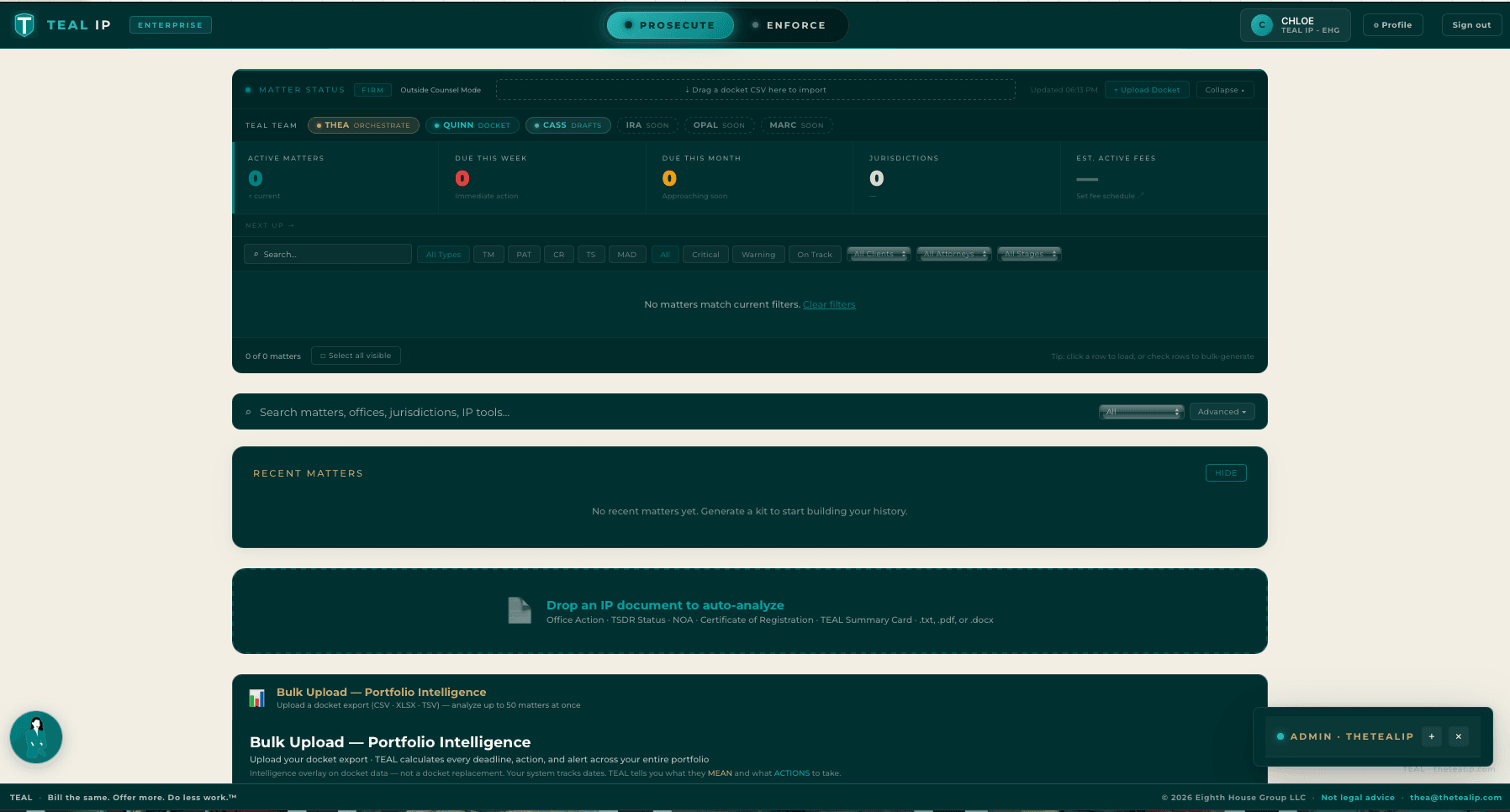Image resolution: width=1510 pixels, height=812 pixels.
Task: Select the All status filter
Action: pyautogui.click(x=665, y=255)
